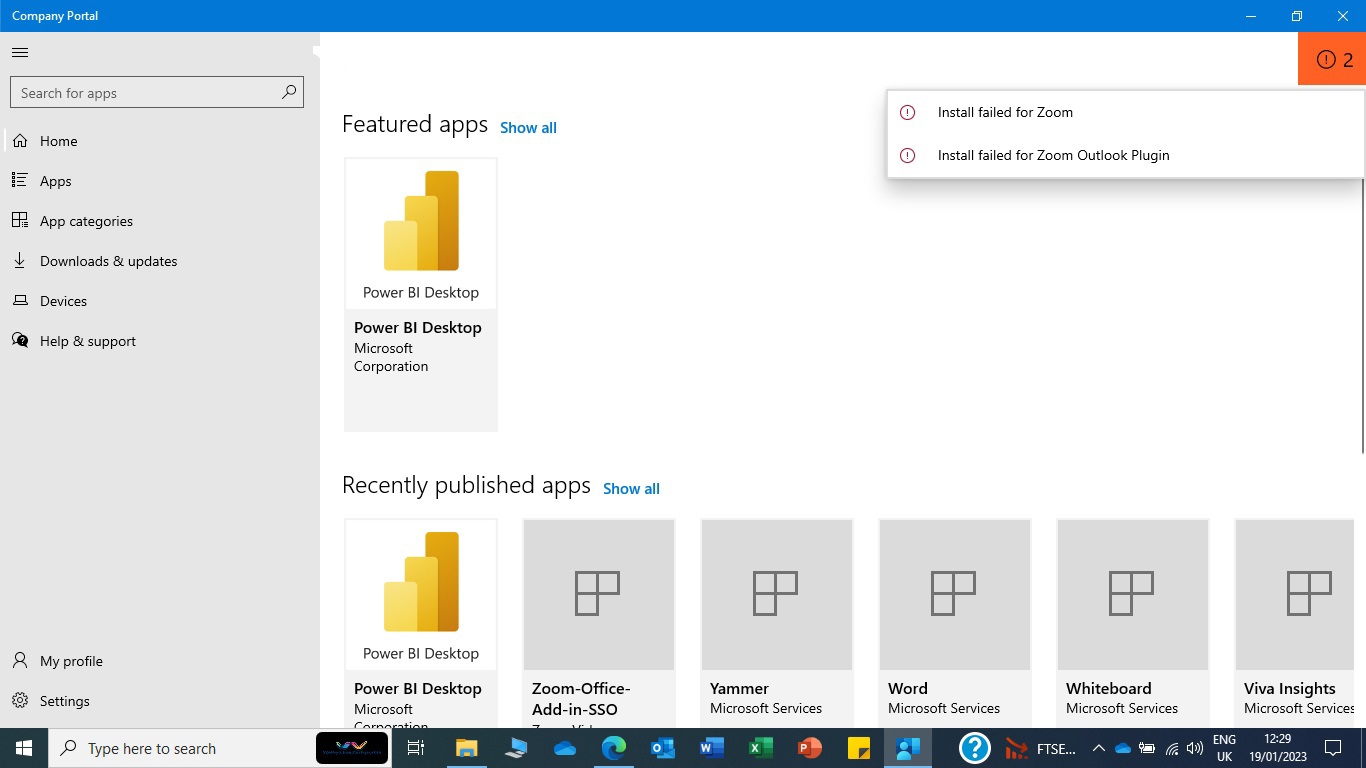Go to Downloads & updates
The height and width of the screenshot is (768, 1366).
(x=160, y=261)
